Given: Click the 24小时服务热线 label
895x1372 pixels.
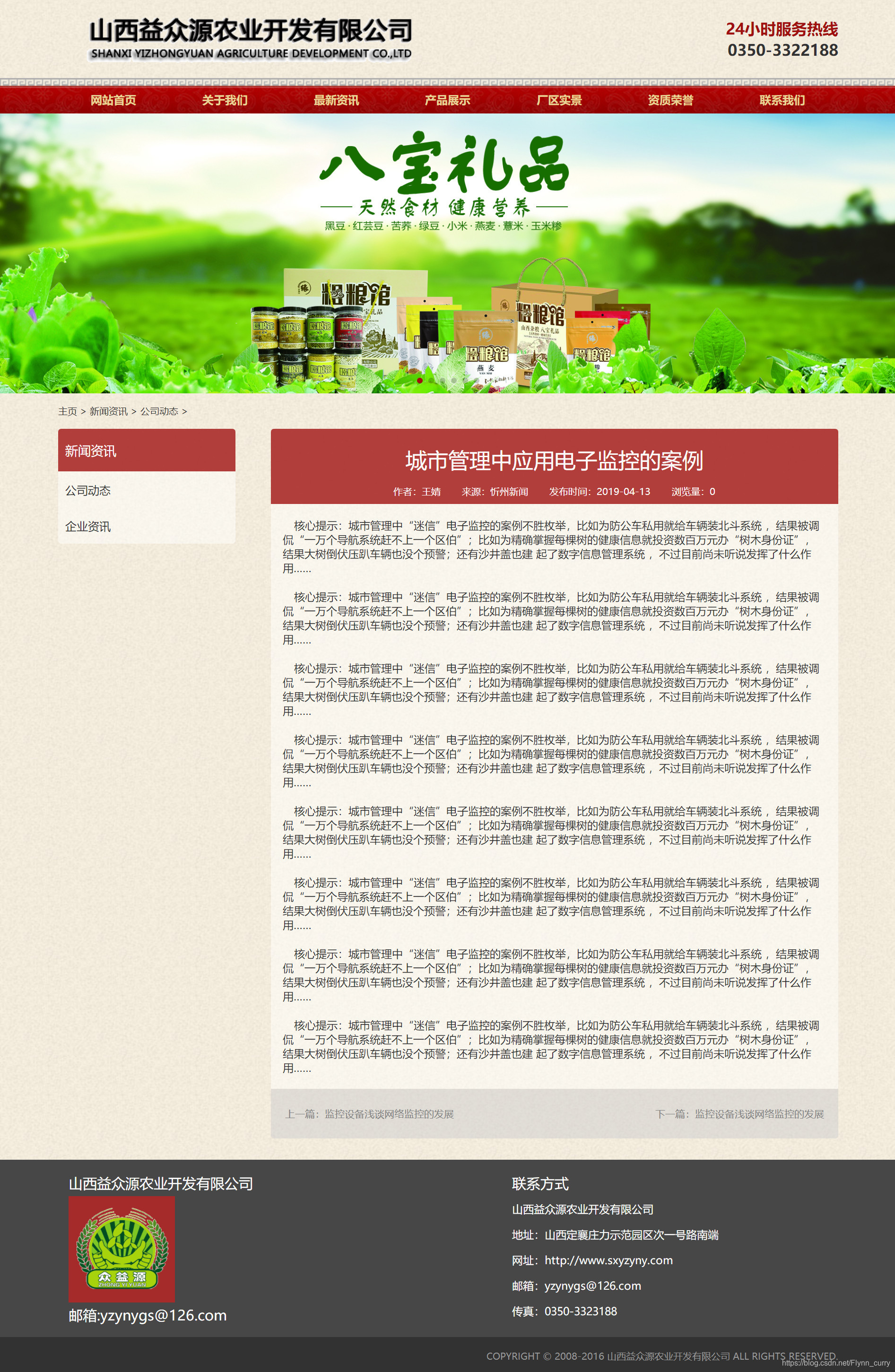Looking at the screenshot, I should (x=782, y=29).
